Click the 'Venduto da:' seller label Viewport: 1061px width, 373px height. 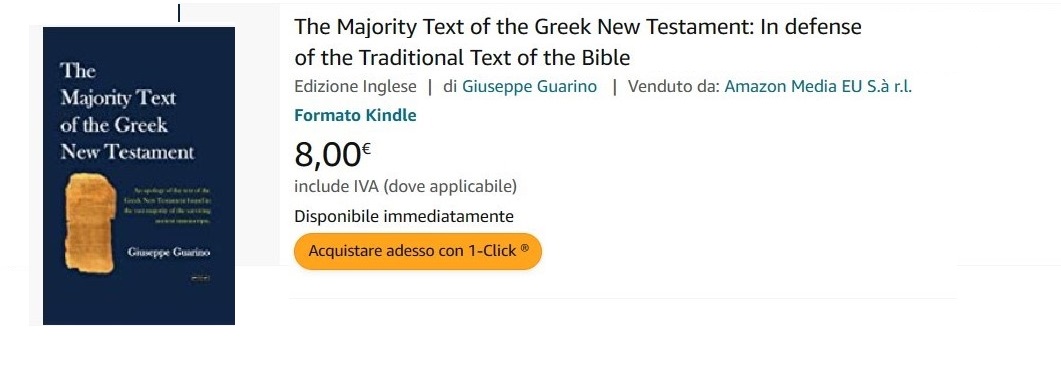tap(673, 87)
